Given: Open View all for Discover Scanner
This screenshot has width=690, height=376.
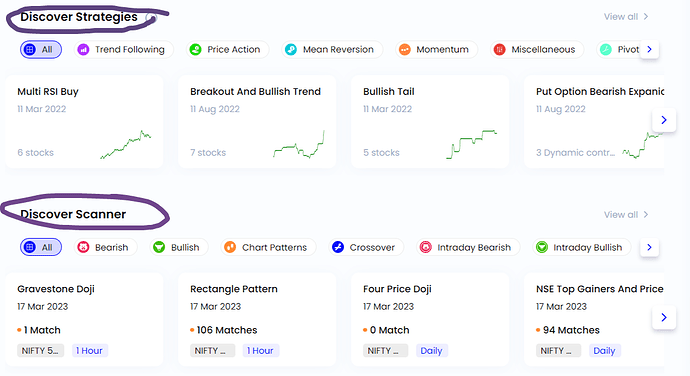Looking at the screenshot, I should click(626, 215).
